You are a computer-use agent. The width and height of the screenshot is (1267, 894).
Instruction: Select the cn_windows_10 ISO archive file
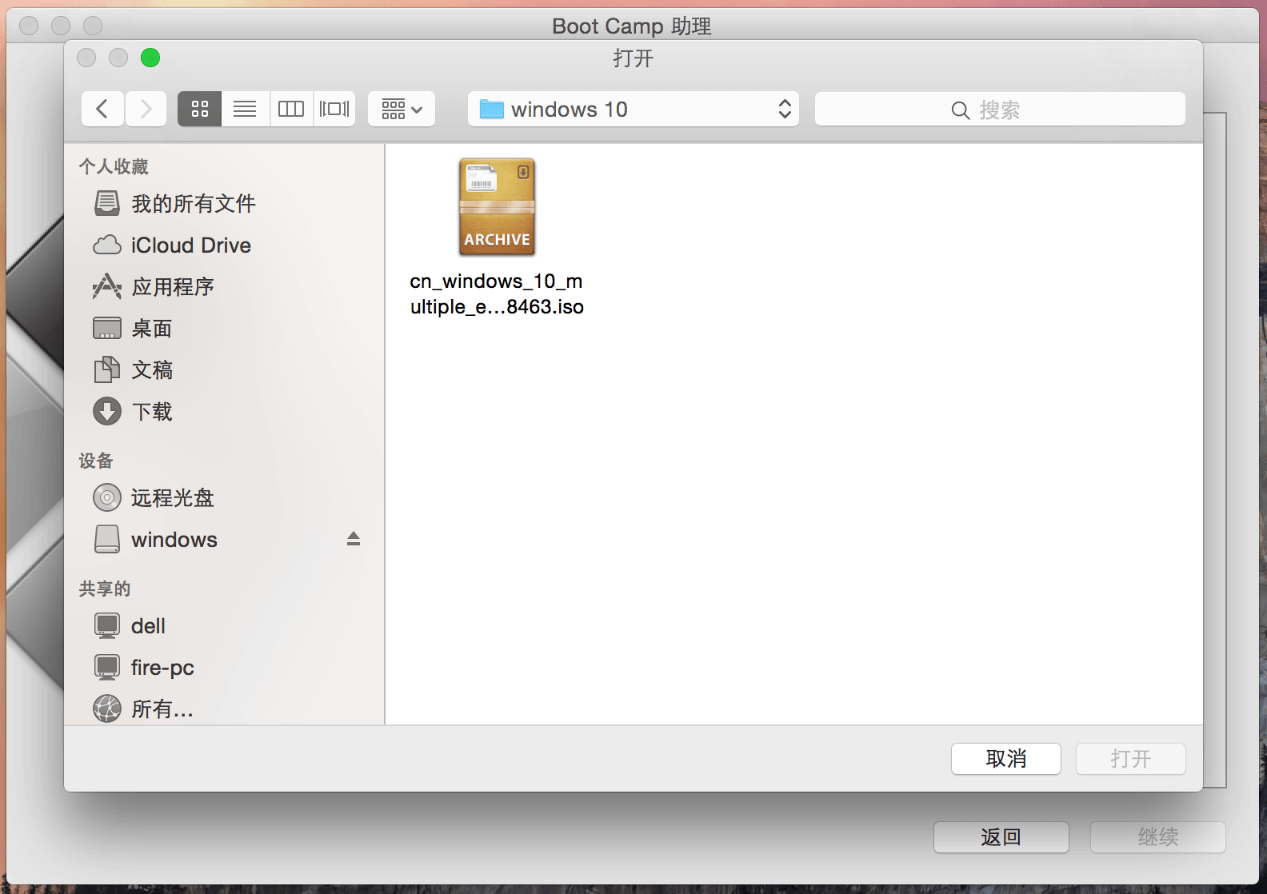[497, 208]
